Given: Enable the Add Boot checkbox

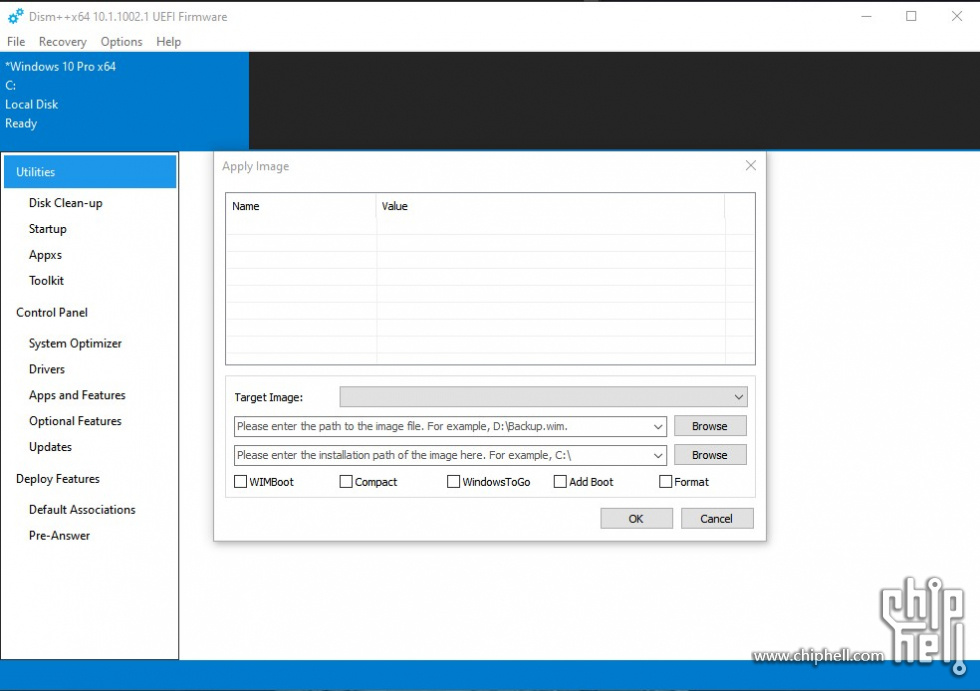Looking at the screenshot, I should [x=560, y=482].
